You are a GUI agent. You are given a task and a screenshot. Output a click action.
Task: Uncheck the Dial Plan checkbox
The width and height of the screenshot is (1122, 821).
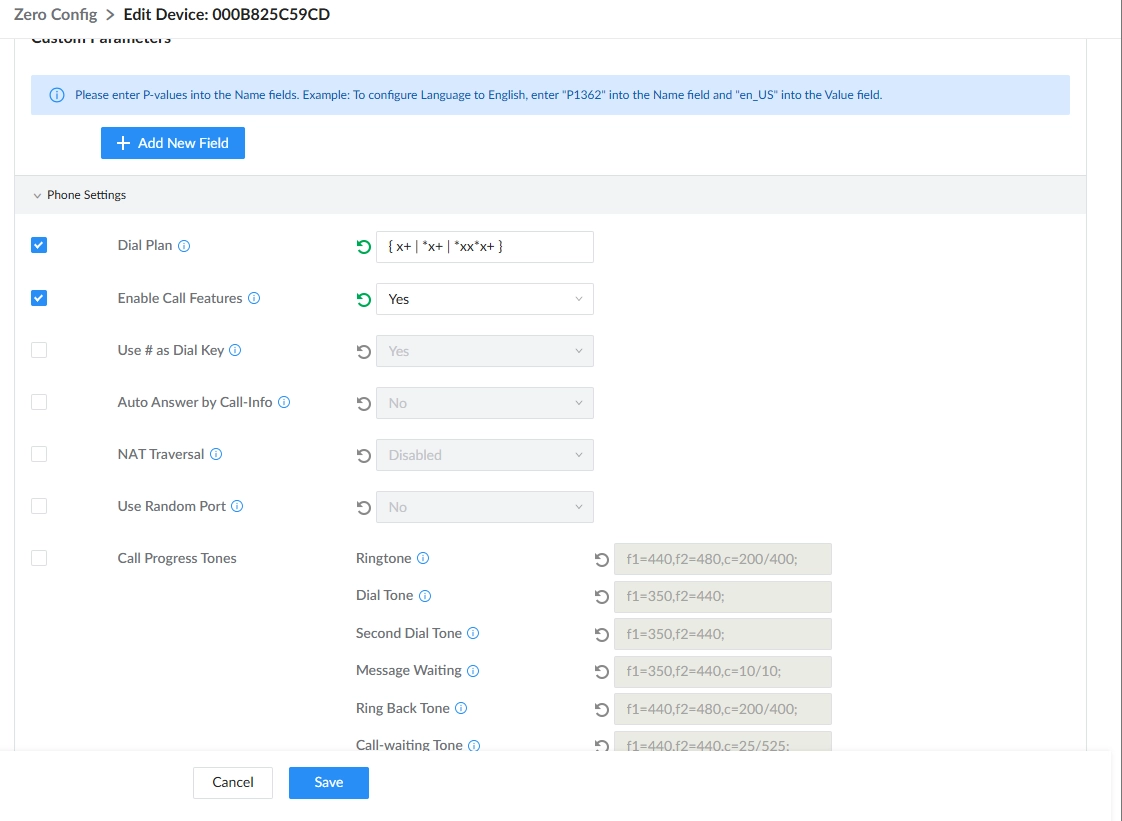(x=39, y=246)
